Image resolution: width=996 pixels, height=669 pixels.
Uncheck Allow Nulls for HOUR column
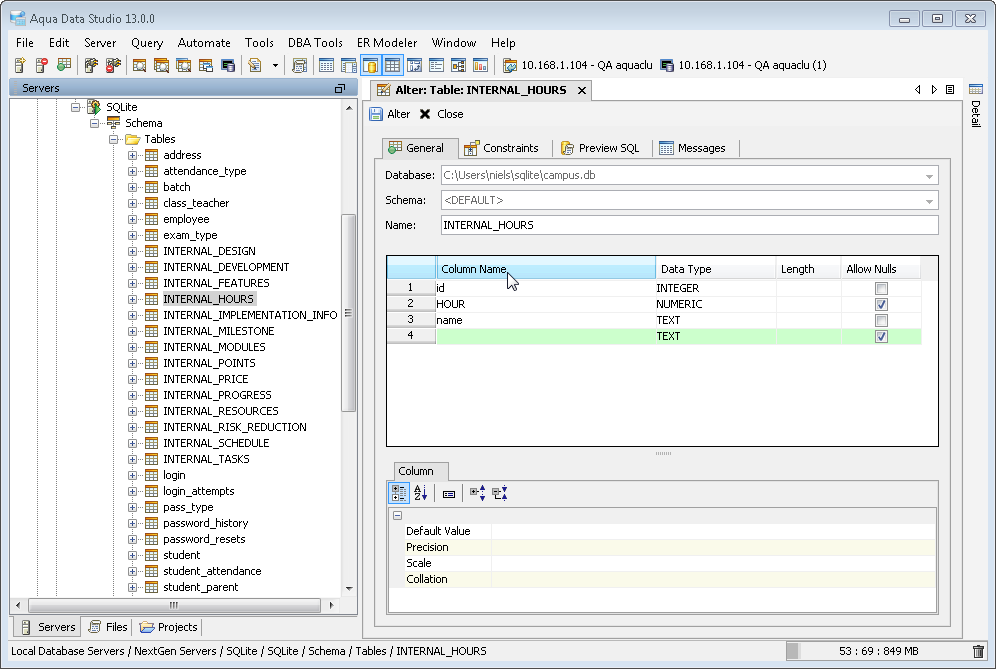pos(881,304)
